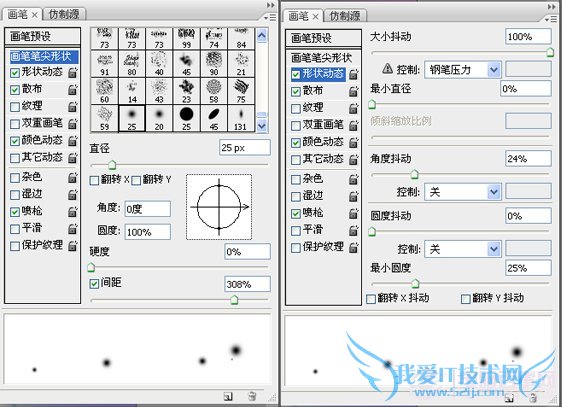Toggle lock icon beside 双重画笔 in left panel

pyautogui.click(x=72, y=124)
